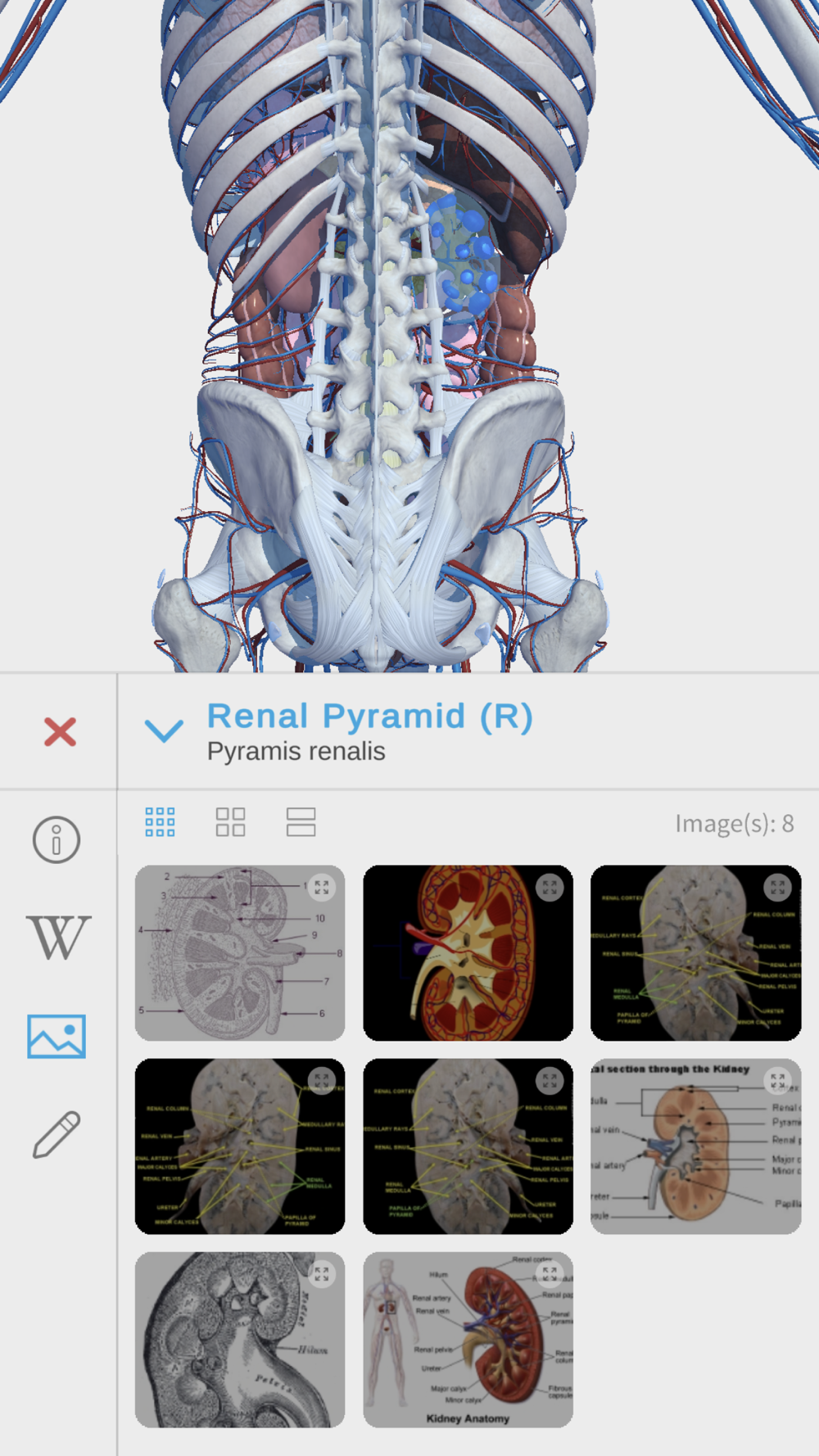819x1456 pixels.
Task: Select the images gallery icon
Action: (57, 1036)
